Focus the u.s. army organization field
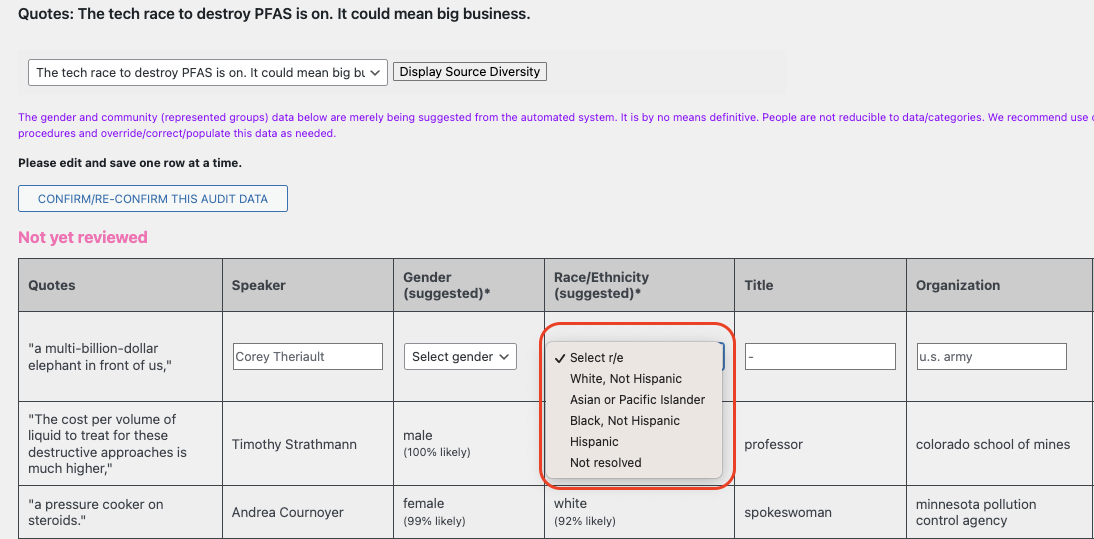 point(992,356)
